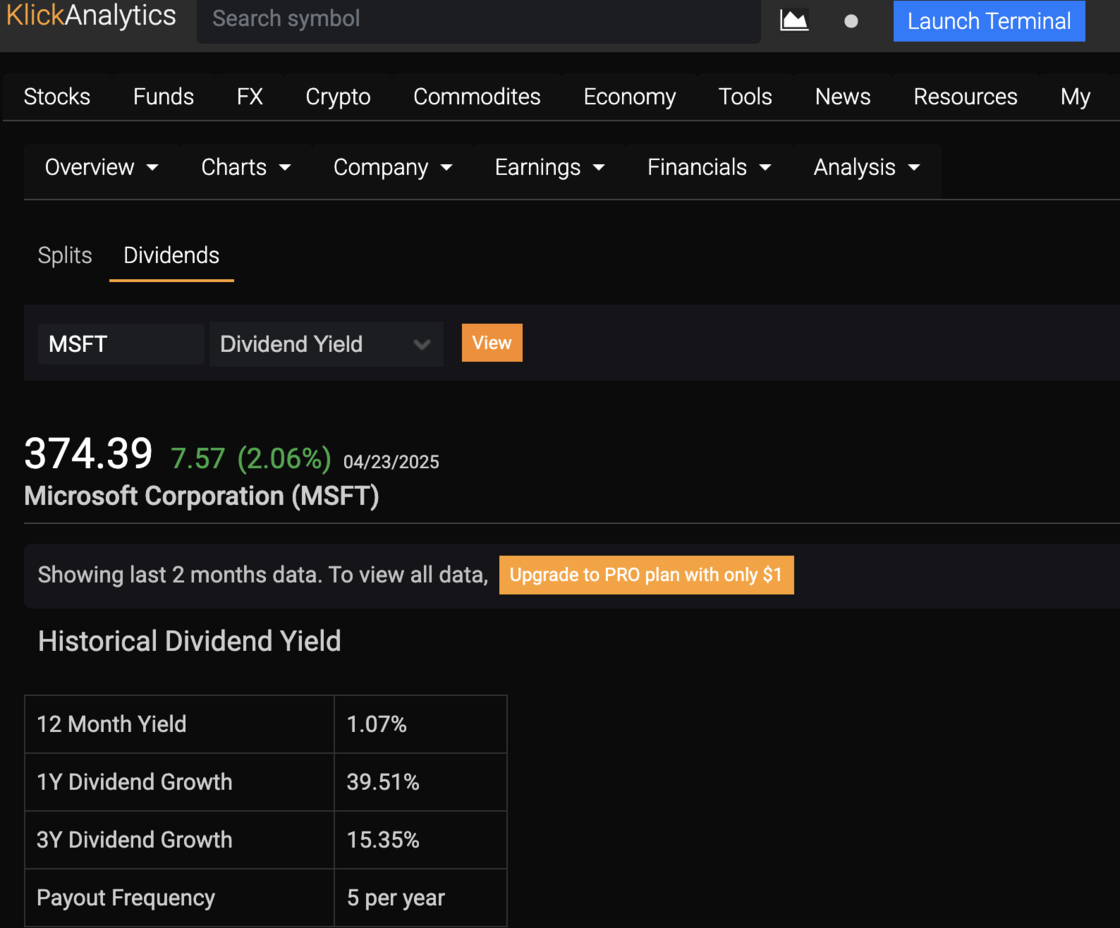
Task: Select the Dividends tab
Action: pyautogui.click(x=171, y=255)
